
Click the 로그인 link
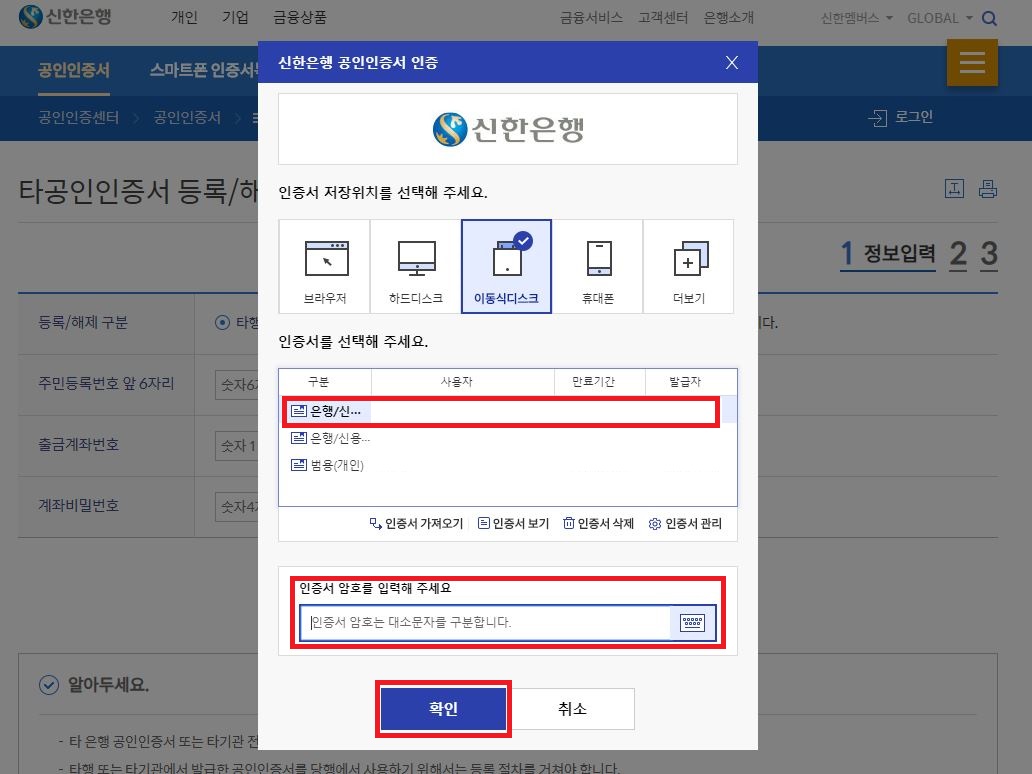(x=901, y=118)
